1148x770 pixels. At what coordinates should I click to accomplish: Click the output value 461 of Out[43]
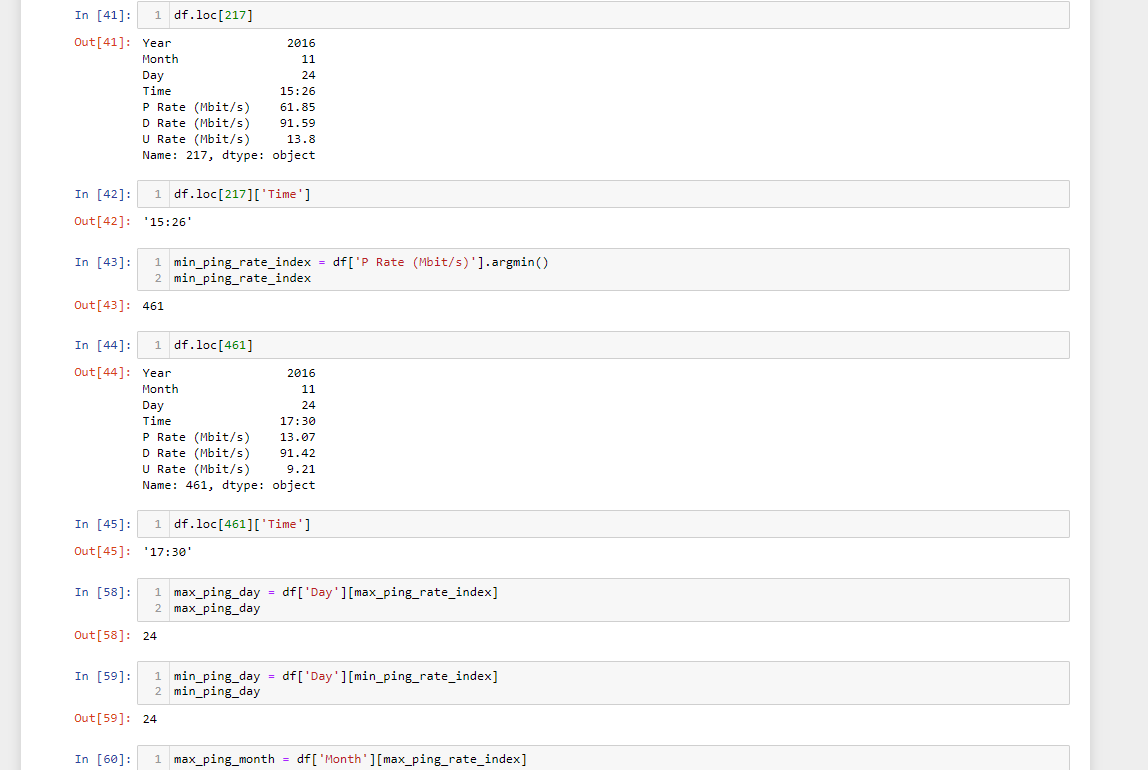[153, 306]
